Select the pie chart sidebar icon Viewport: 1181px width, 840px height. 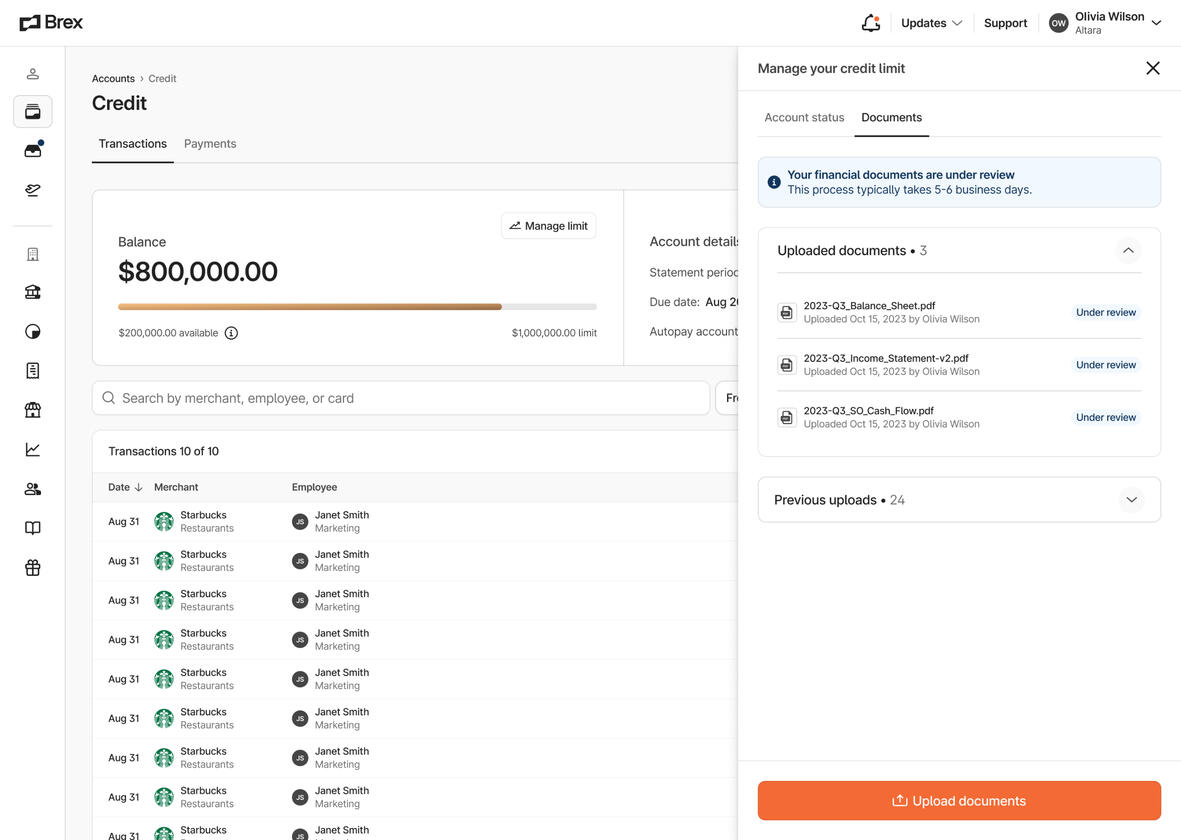point(33,332)
